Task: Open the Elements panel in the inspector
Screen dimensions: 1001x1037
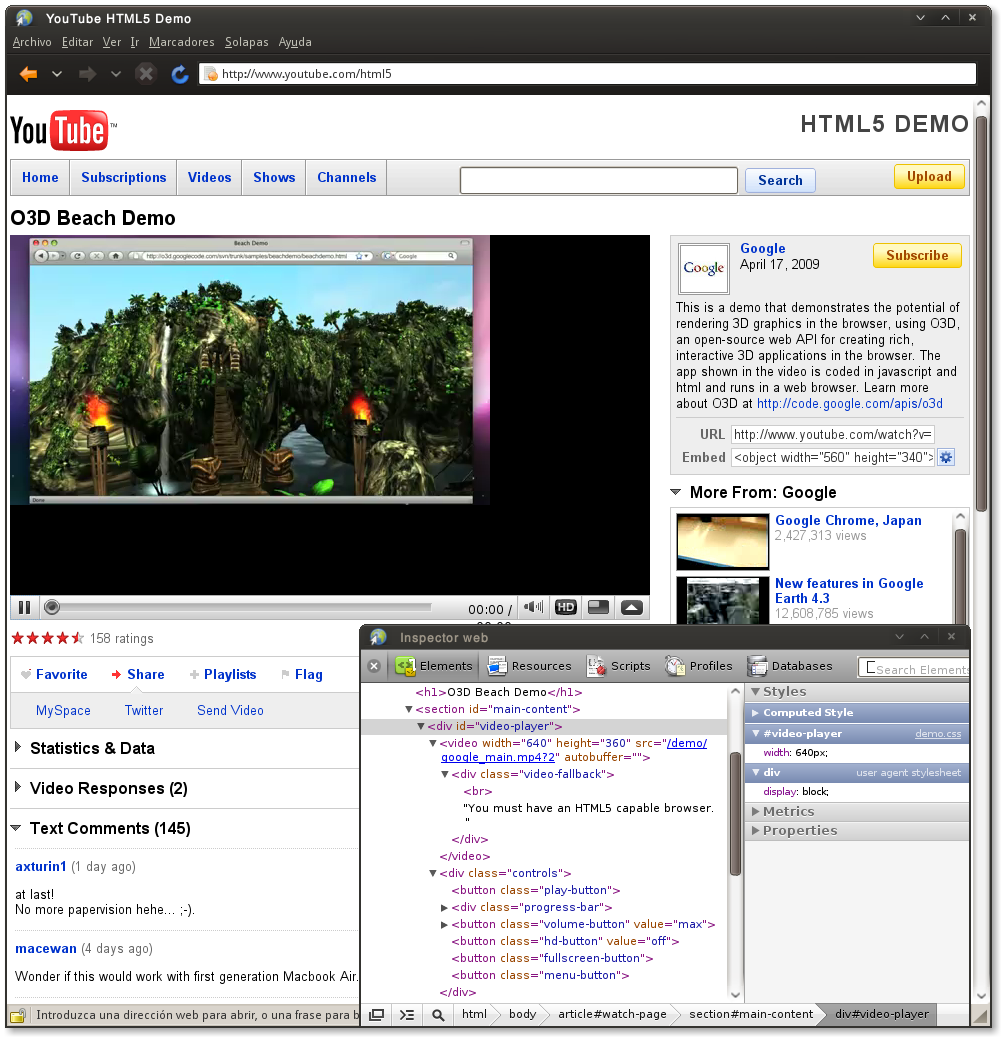Action: (434, 666)
